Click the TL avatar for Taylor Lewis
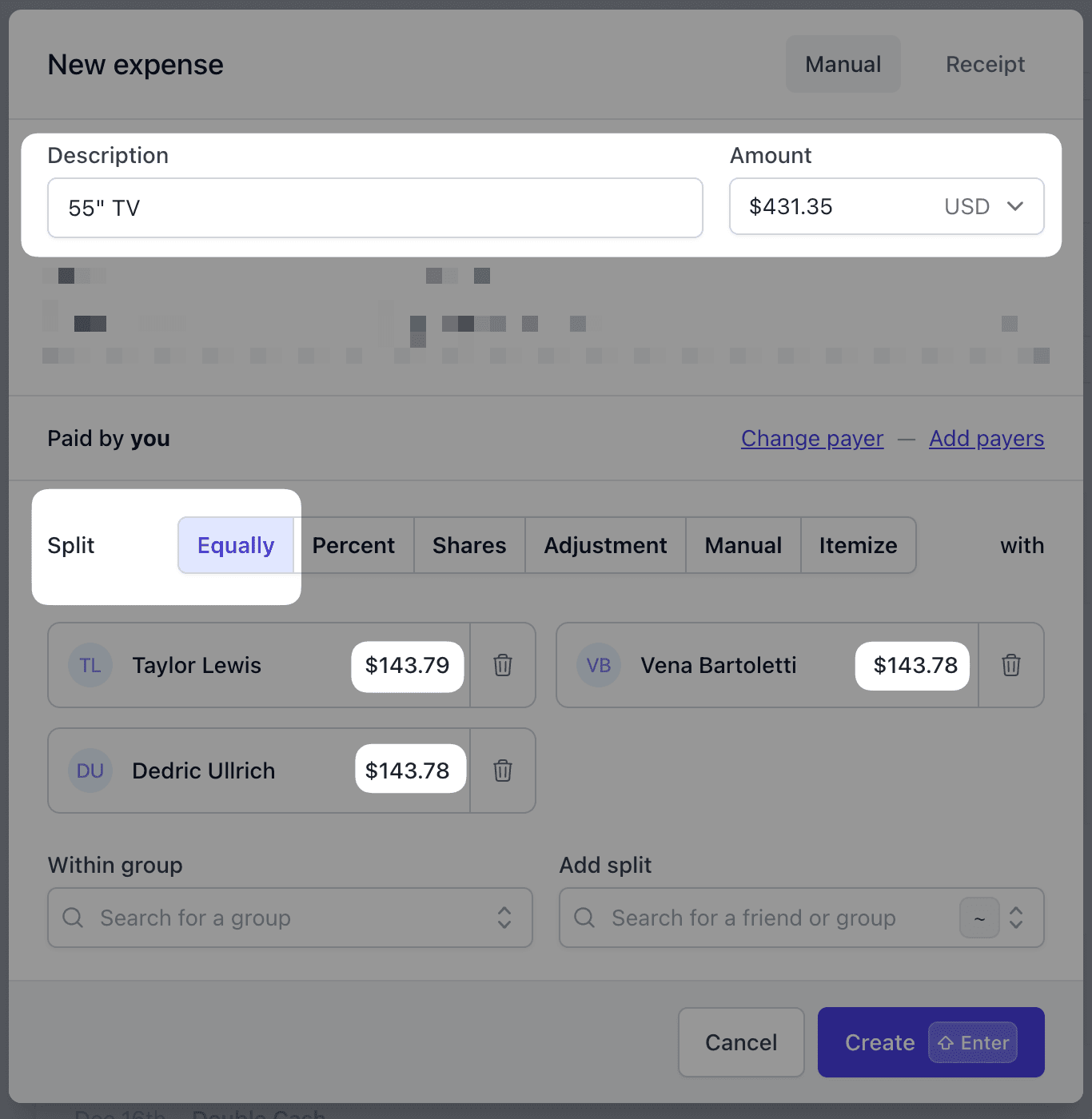Screen dimensions: 1092x1119 tap(90, 665)
